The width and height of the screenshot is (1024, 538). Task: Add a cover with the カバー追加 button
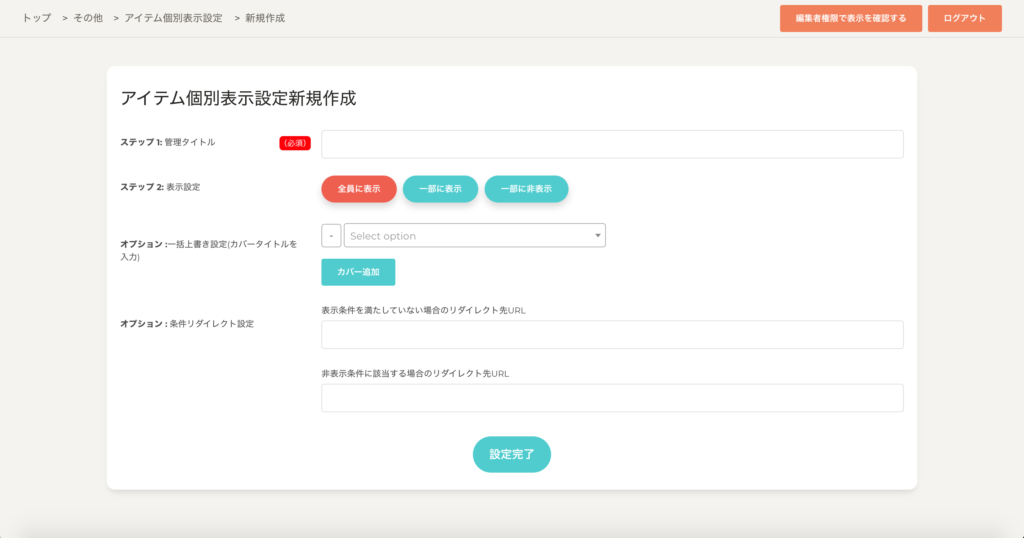[358, 272]
